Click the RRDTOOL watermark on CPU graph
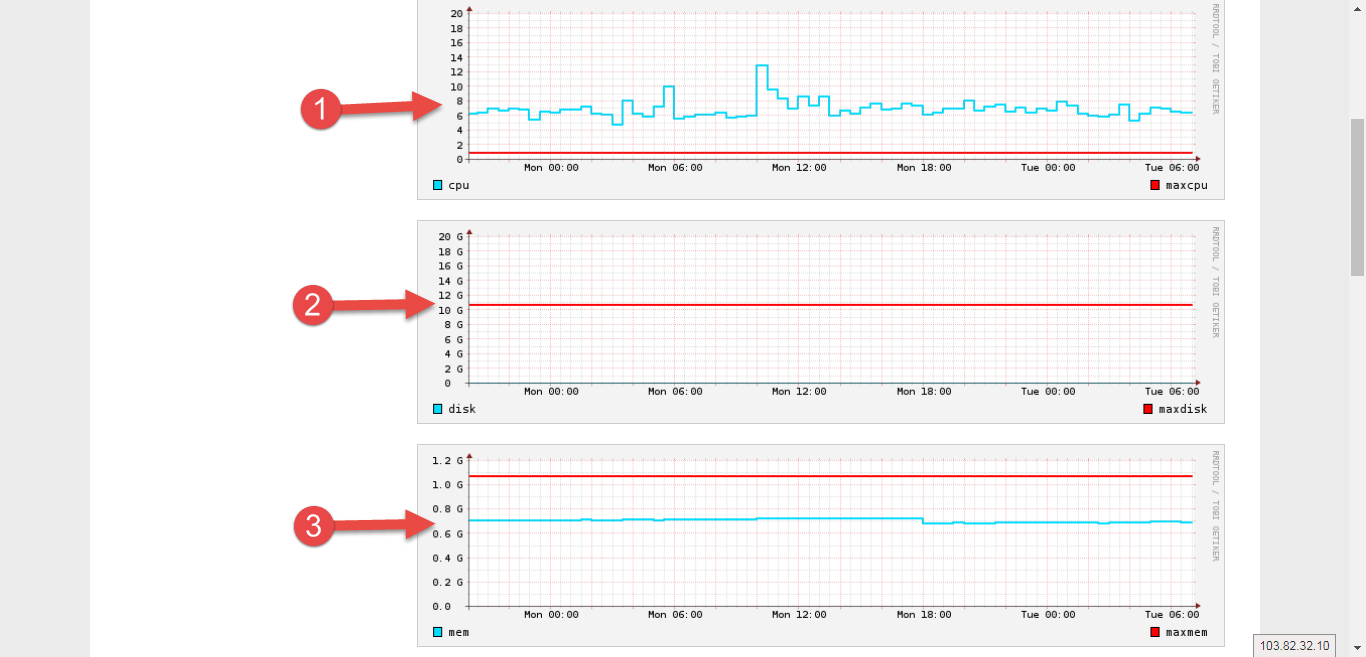 [x=1215, y=60]
